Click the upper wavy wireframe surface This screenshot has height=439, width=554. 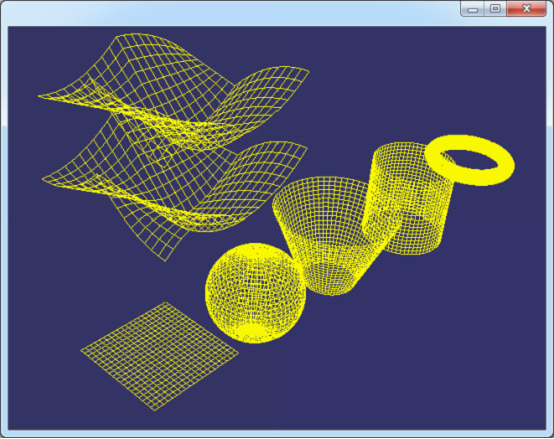point(173,92)
